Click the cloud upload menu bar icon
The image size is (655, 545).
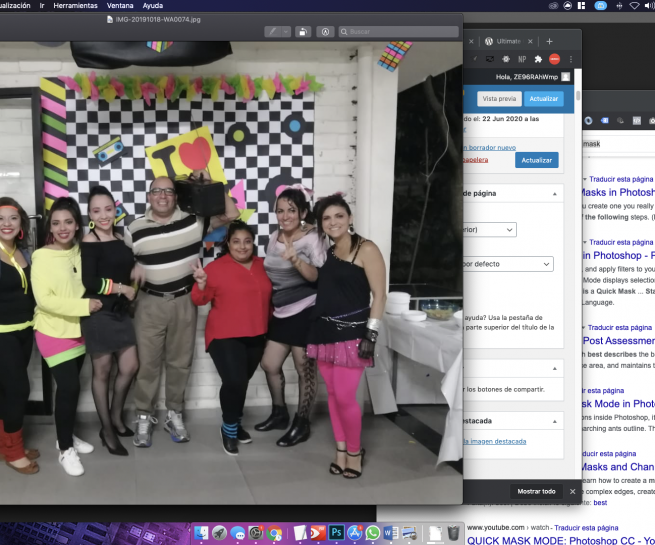coord(567,5)
